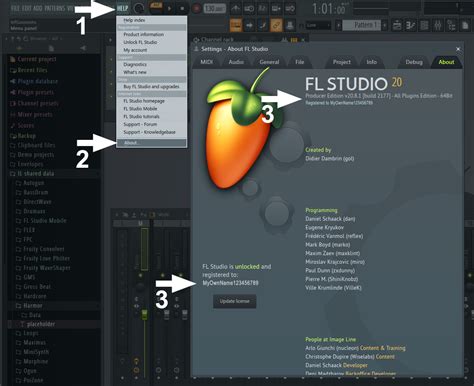Click the stamp tool icon beside the link icon
Screen dimensions: 474x386
click(290, 25)
